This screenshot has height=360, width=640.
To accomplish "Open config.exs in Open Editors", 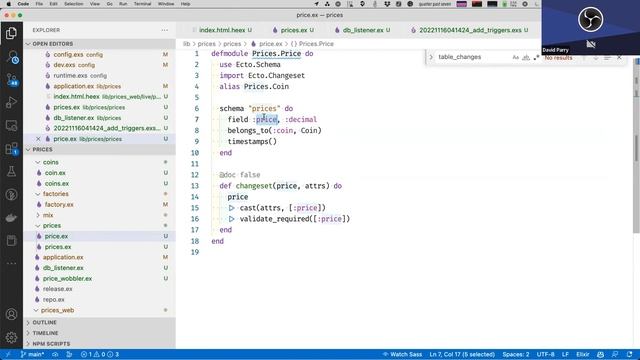I will 100,54.
